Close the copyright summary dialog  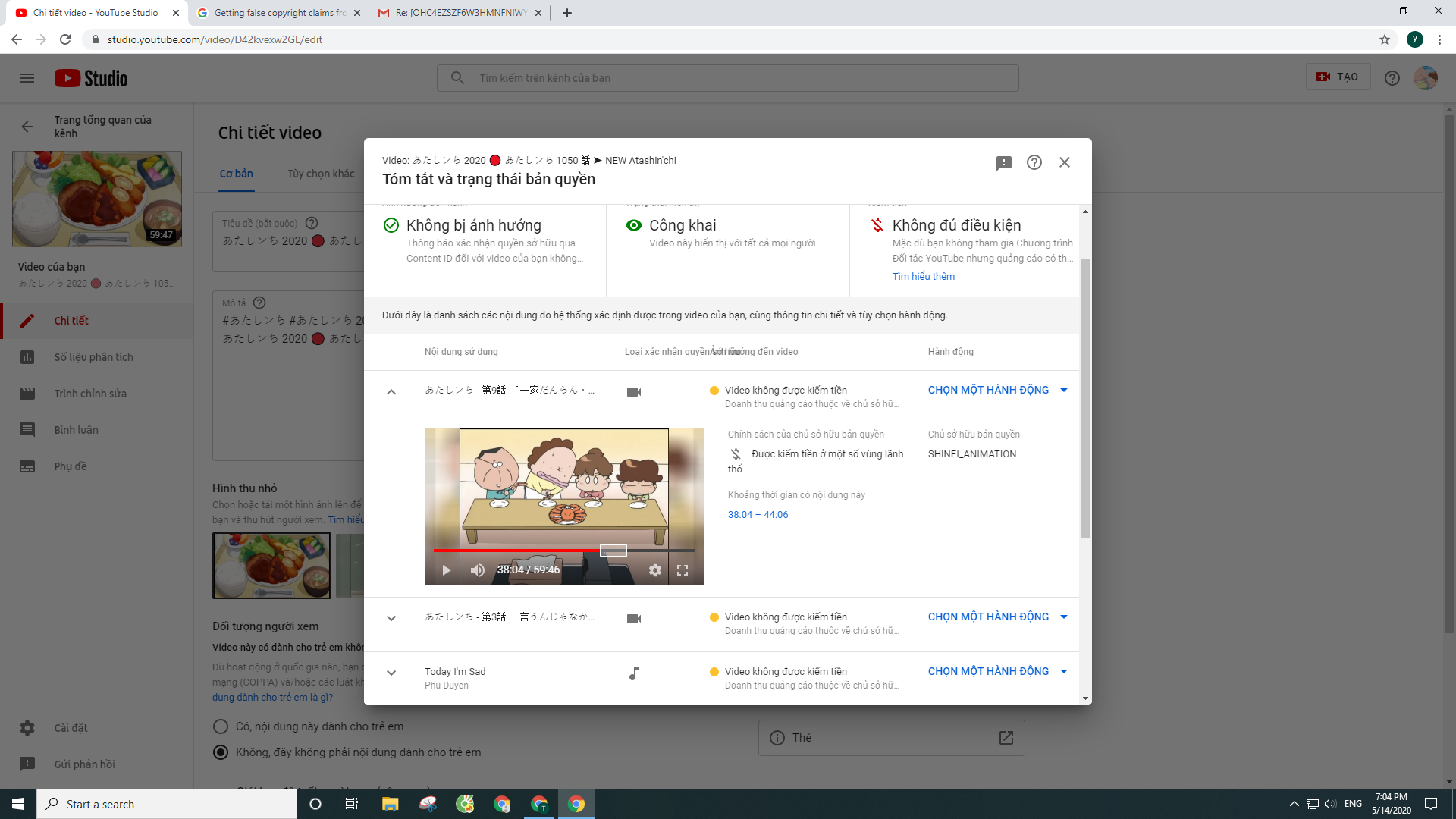click(x=1065, y=162)
